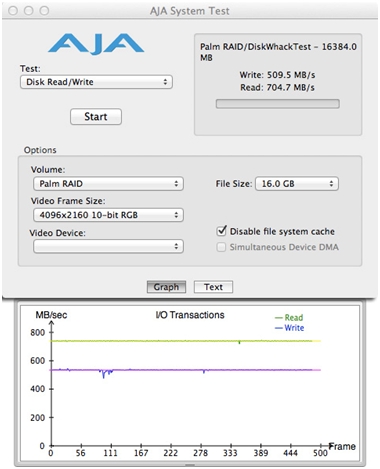Change the File Size dropdown from 16.0 GB
This screenshot has height=469, width=380.
pos(297,184)
